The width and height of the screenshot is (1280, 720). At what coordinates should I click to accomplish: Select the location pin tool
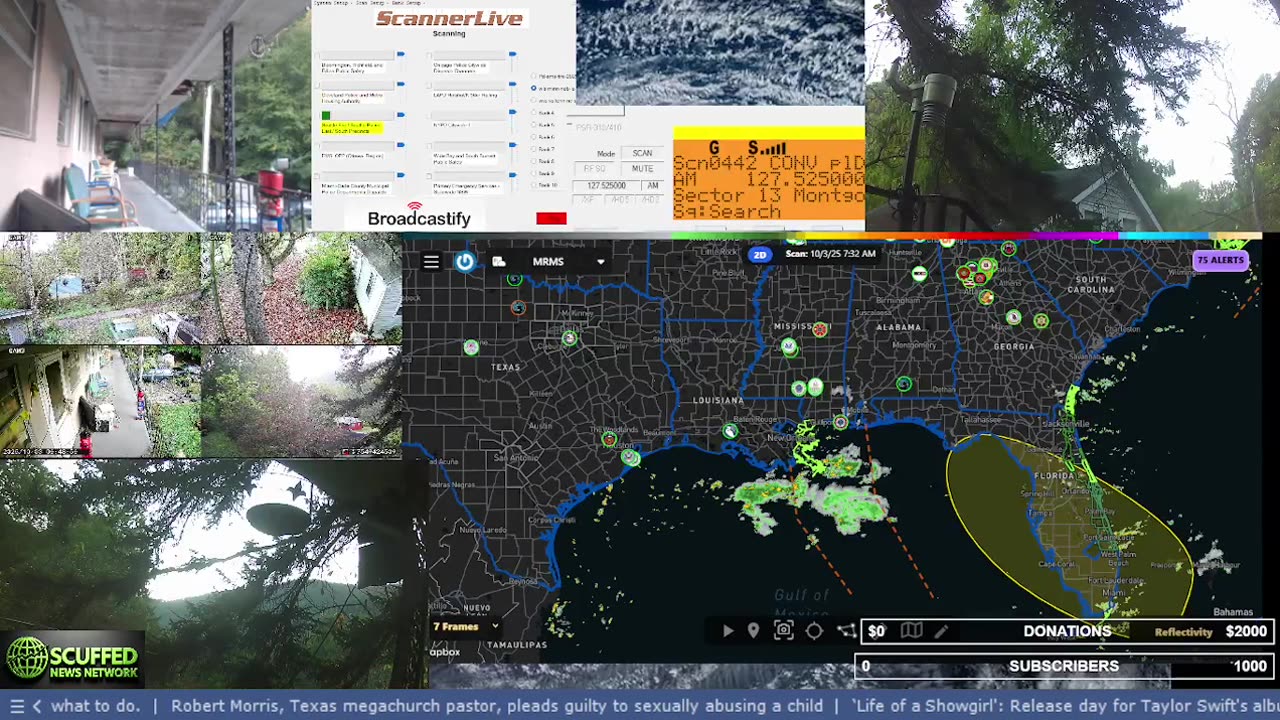(753, 631)
